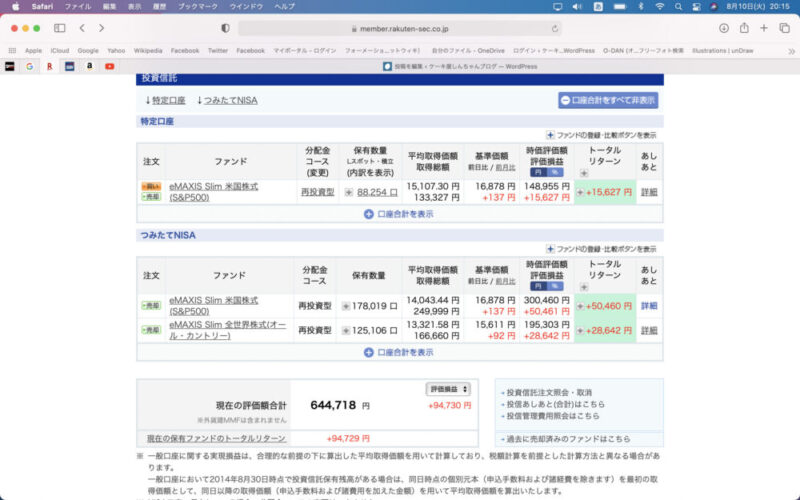Expand トータルリターン header plus in 特定口座
Viewport: 800px width, 500px height.
[584, 173]
